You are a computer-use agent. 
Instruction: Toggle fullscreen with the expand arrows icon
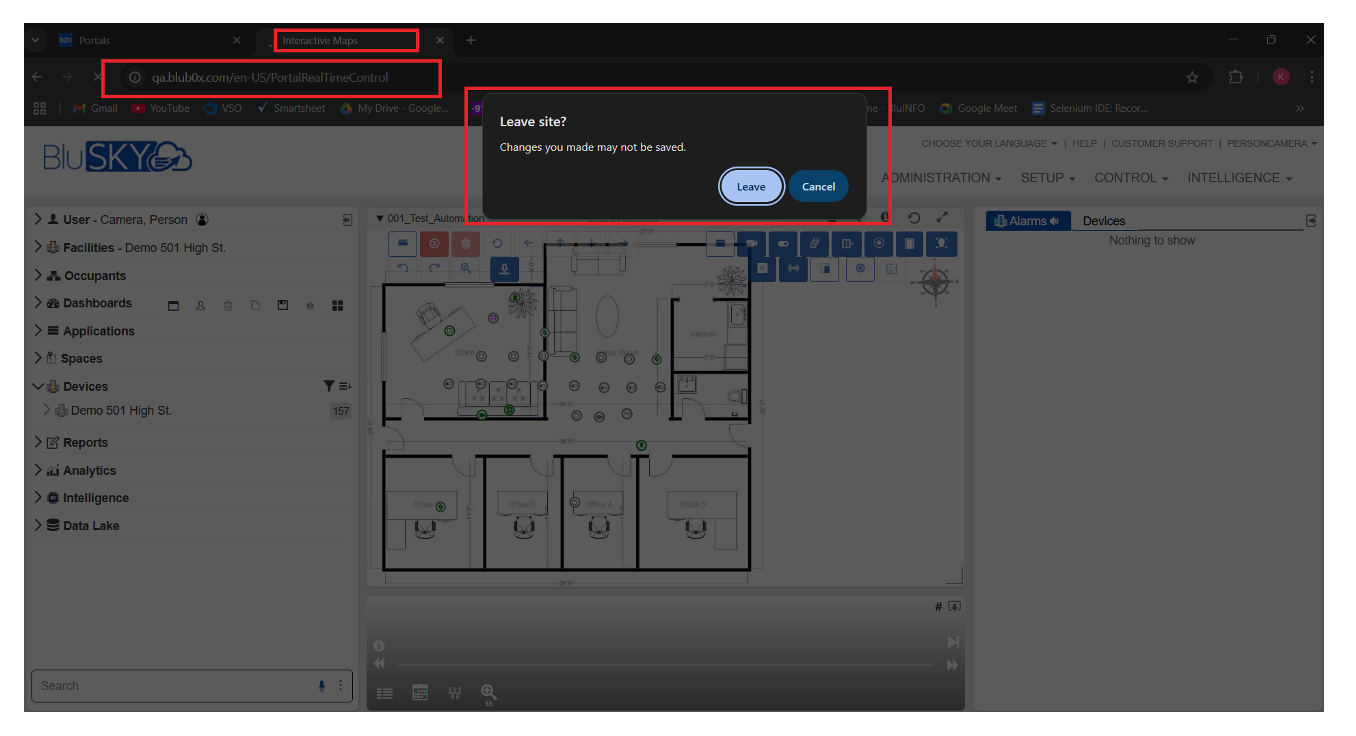942,217
